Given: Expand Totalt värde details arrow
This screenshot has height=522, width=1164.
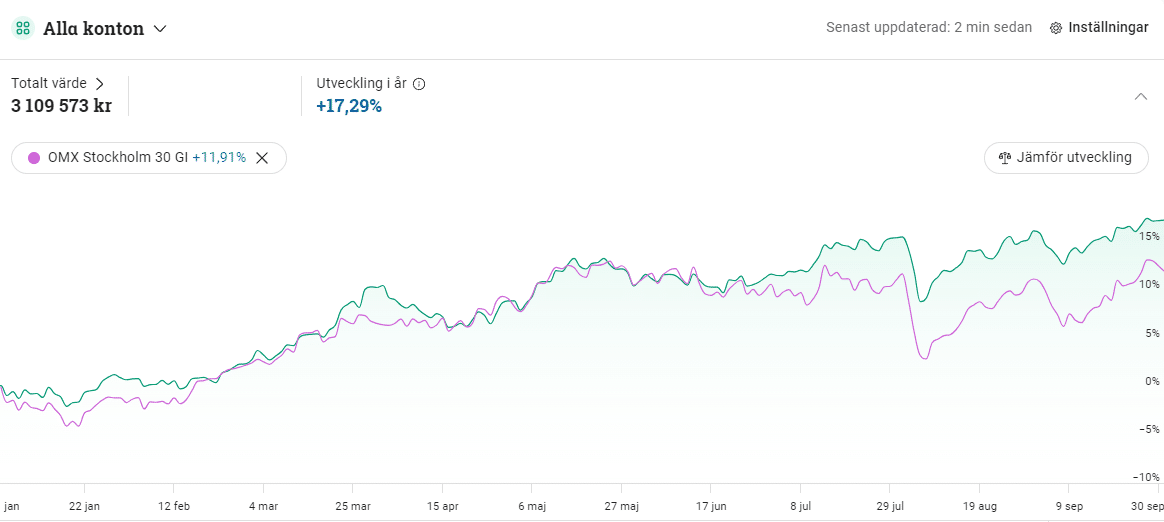Looking at the screenshot, I should [x=99, y=84].
